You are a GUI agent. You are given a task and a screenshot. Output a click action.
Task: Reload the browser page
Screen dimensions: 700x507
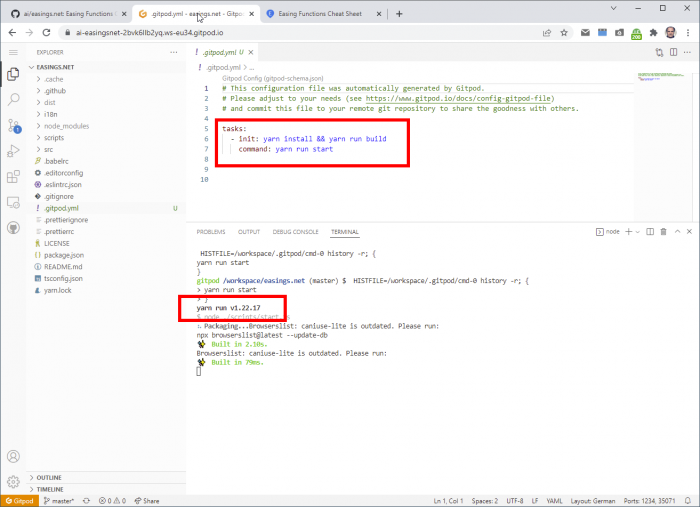(x=46, y=33)
